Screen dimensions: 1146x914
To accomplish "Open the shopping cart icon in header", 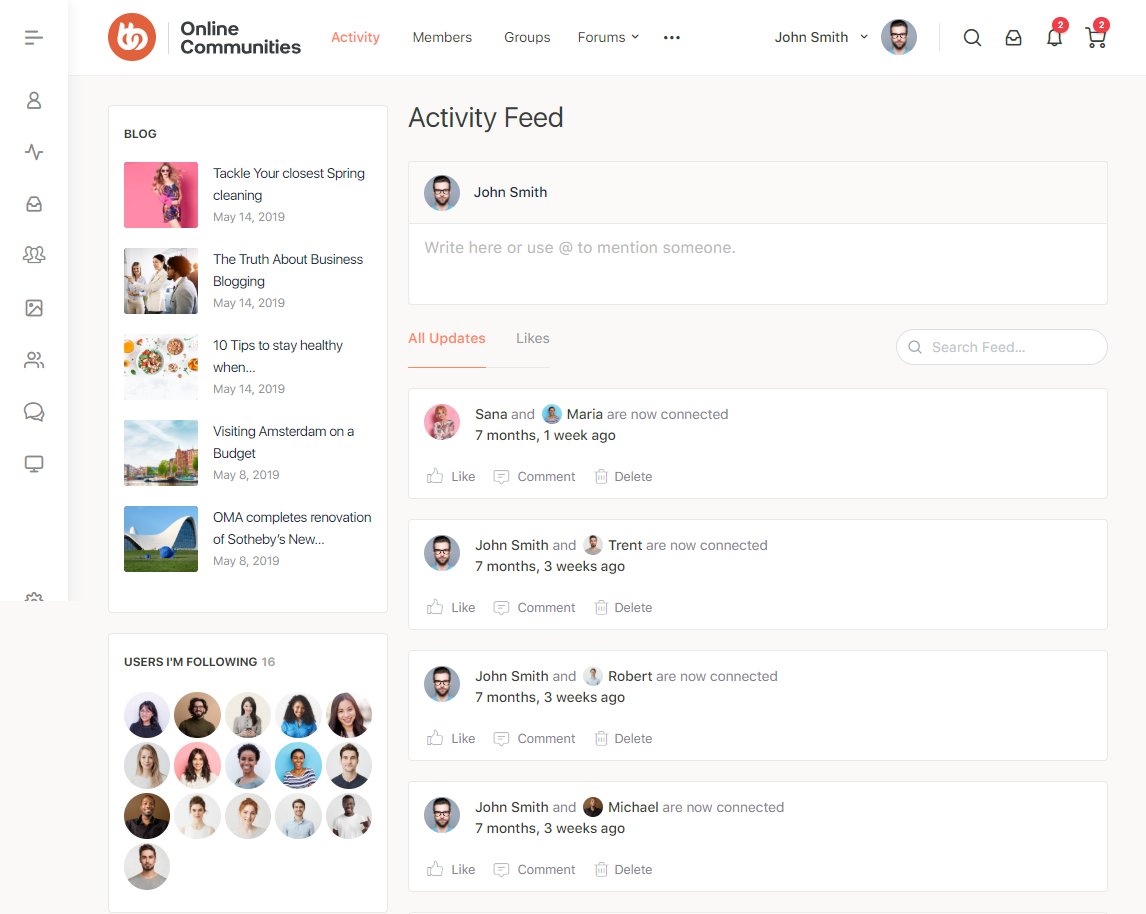I will 1095,38.
